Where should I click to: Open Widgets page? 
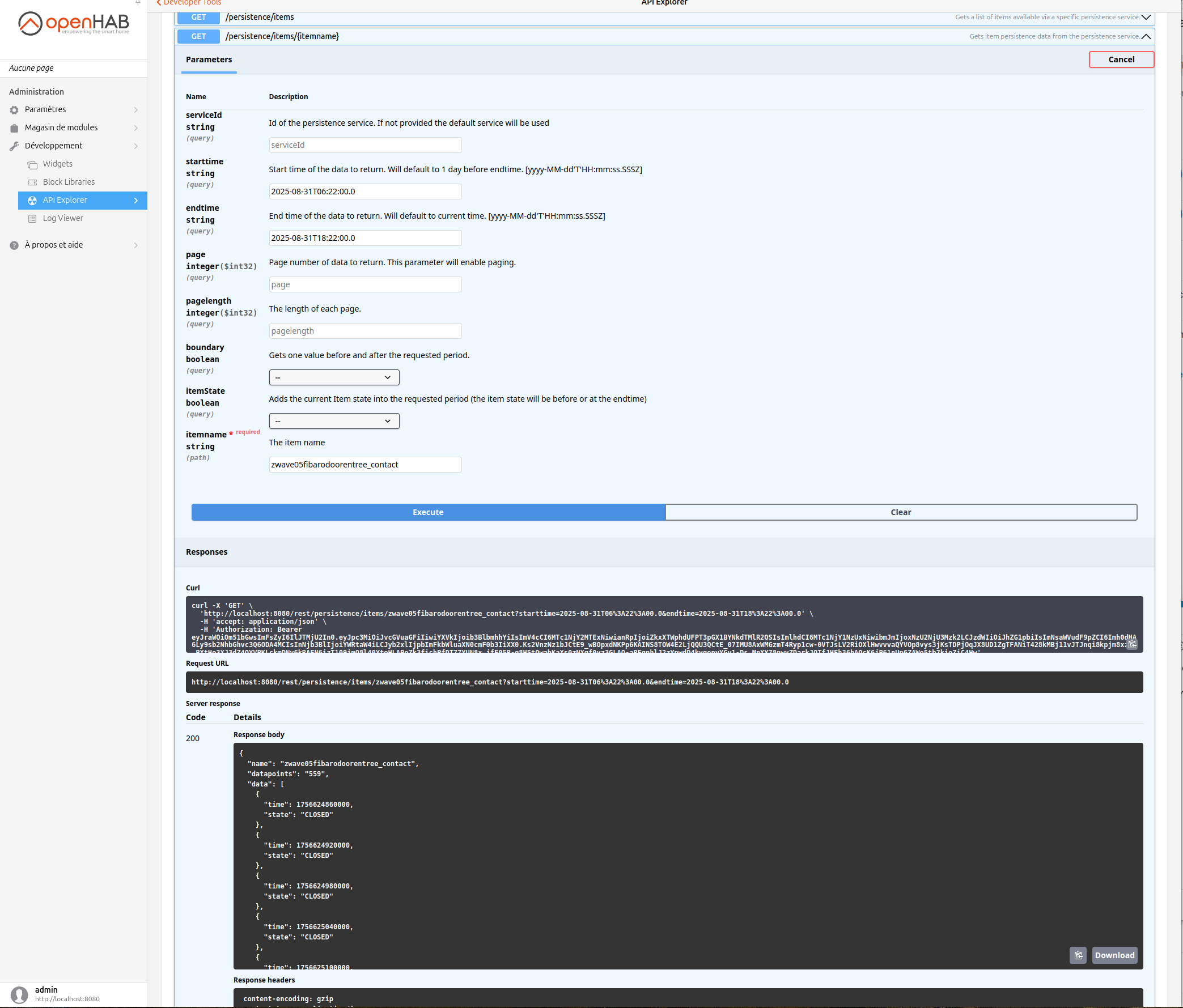83,164
